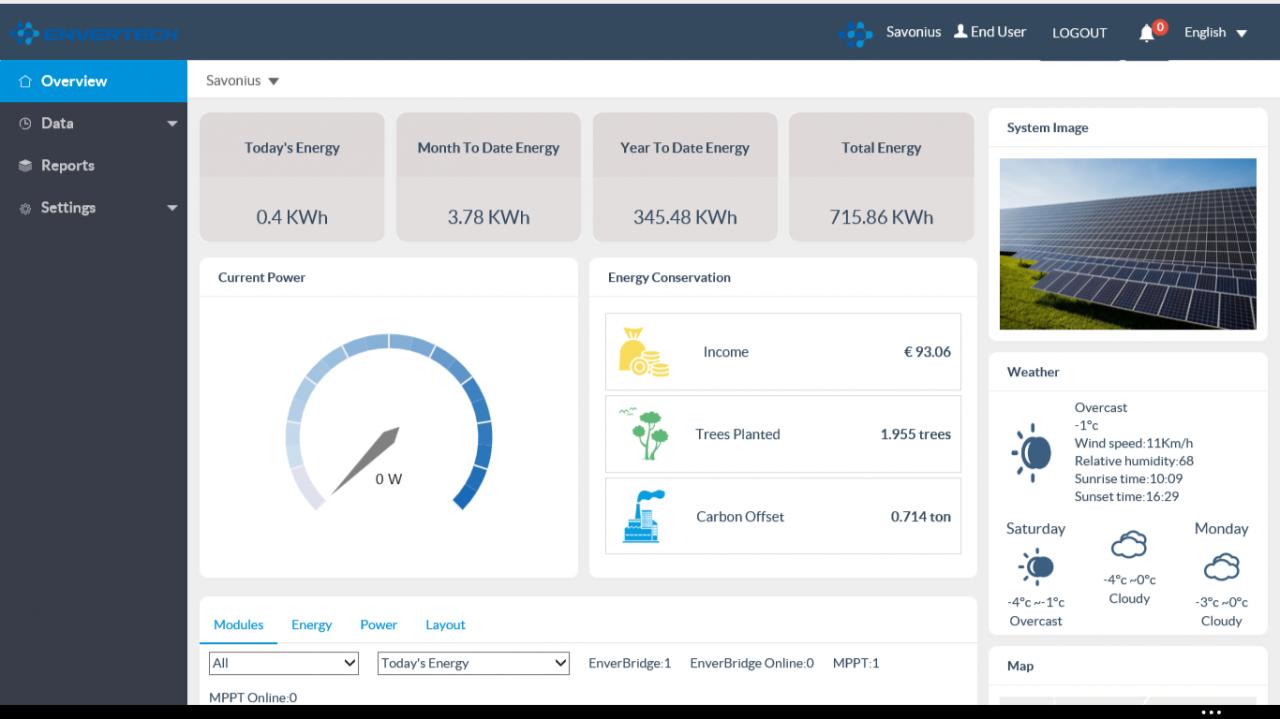Screen dimensions: 1280x719
Task: Click the Envertech logo in header
Action: (x=94, y=33)
